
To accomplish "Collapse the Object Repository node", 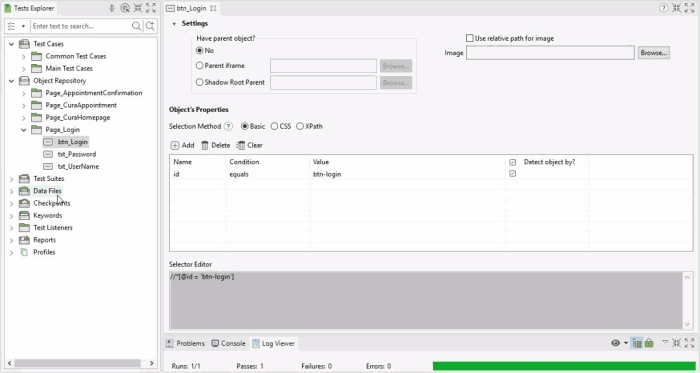I will pos(12,81).
